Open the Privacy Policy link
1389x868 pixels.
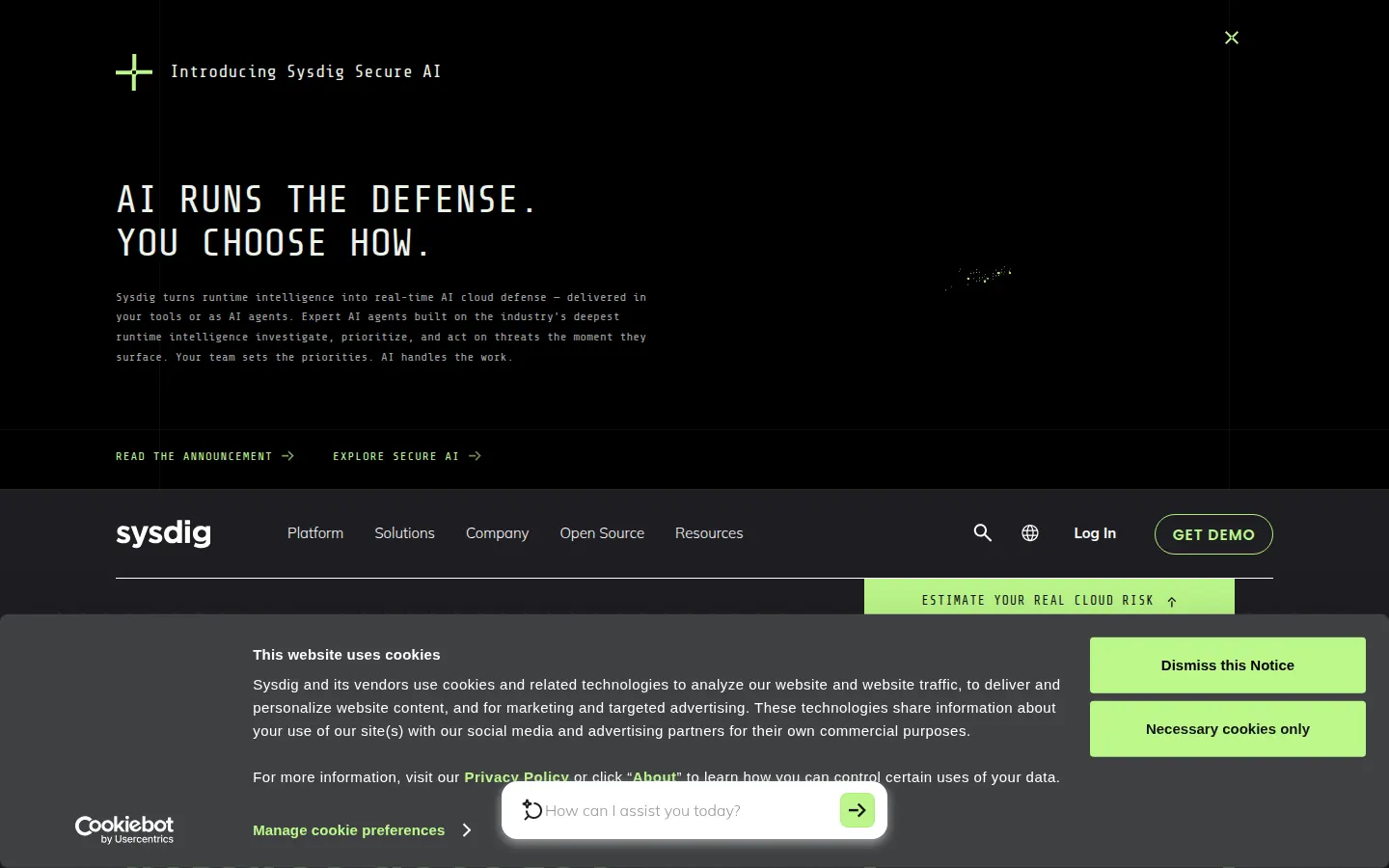coord(516,777)
